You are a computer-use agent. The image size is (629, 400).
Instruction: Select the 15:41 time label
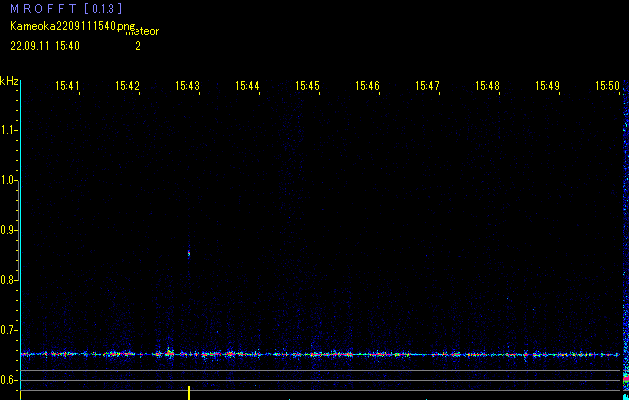click(67, 86)
